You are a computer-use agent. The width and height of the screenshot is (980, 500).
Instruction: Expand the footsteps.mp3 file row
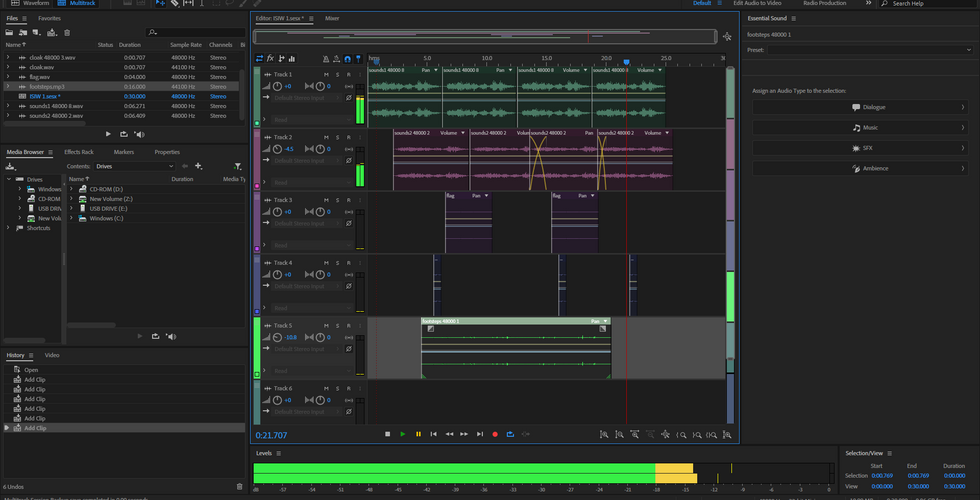pyautogui.click(x=8, y=86)
